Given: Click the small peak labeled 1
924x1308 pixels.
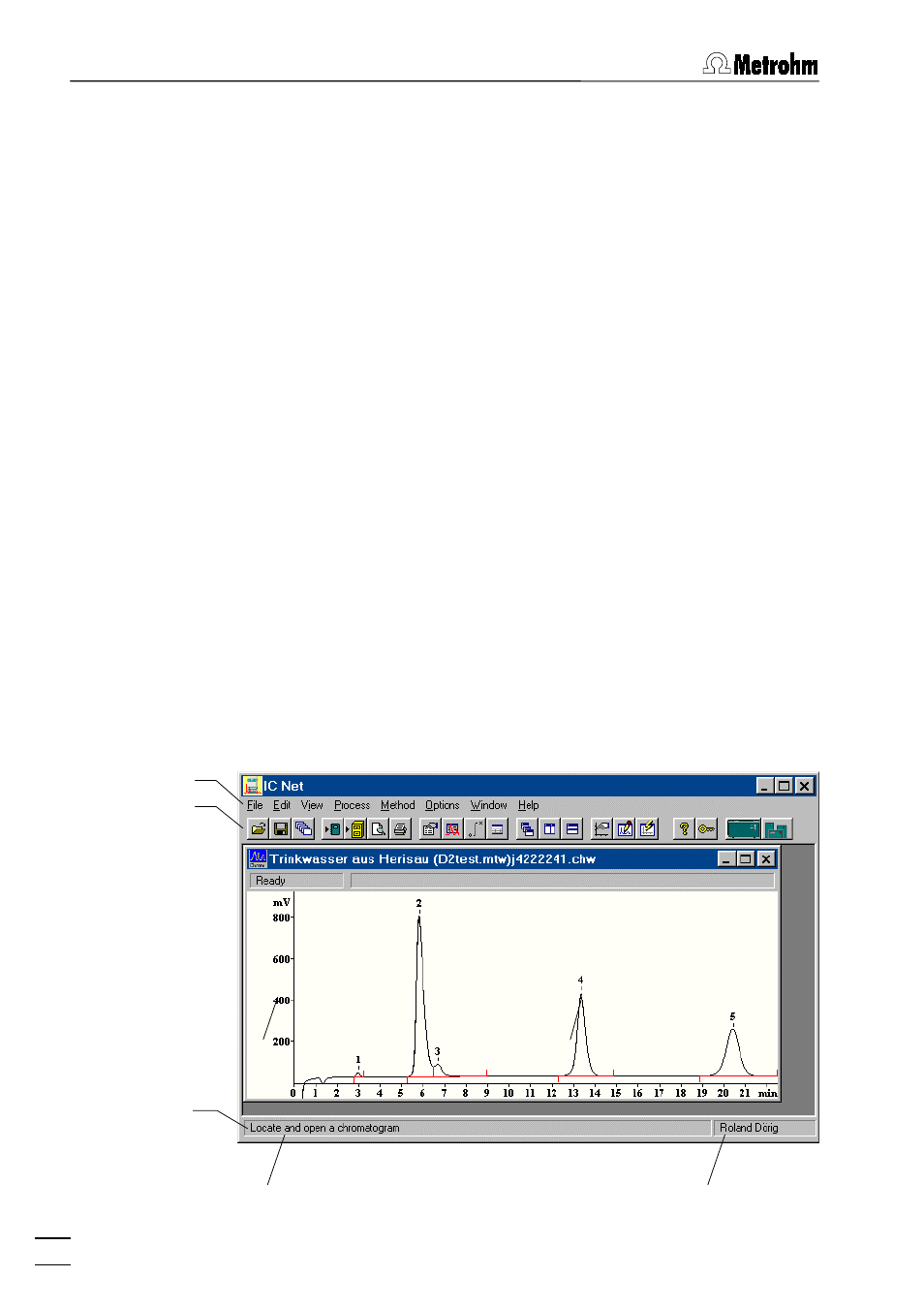Looking at the screenshot, I should pyautogui.click(x=358, y=1074).
